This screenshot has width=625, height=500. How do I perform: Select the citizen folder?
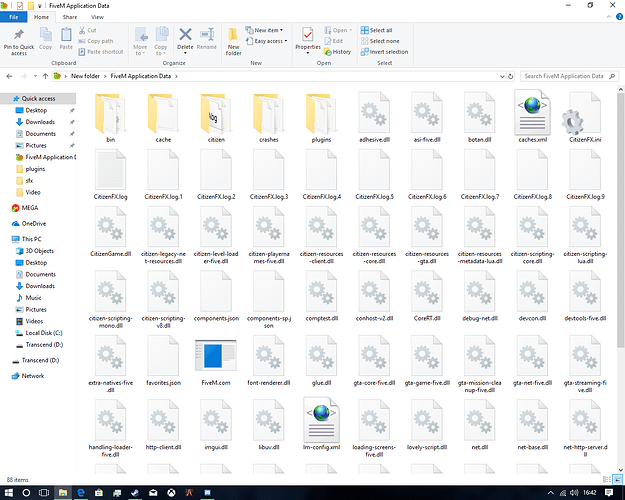[216, 118]
